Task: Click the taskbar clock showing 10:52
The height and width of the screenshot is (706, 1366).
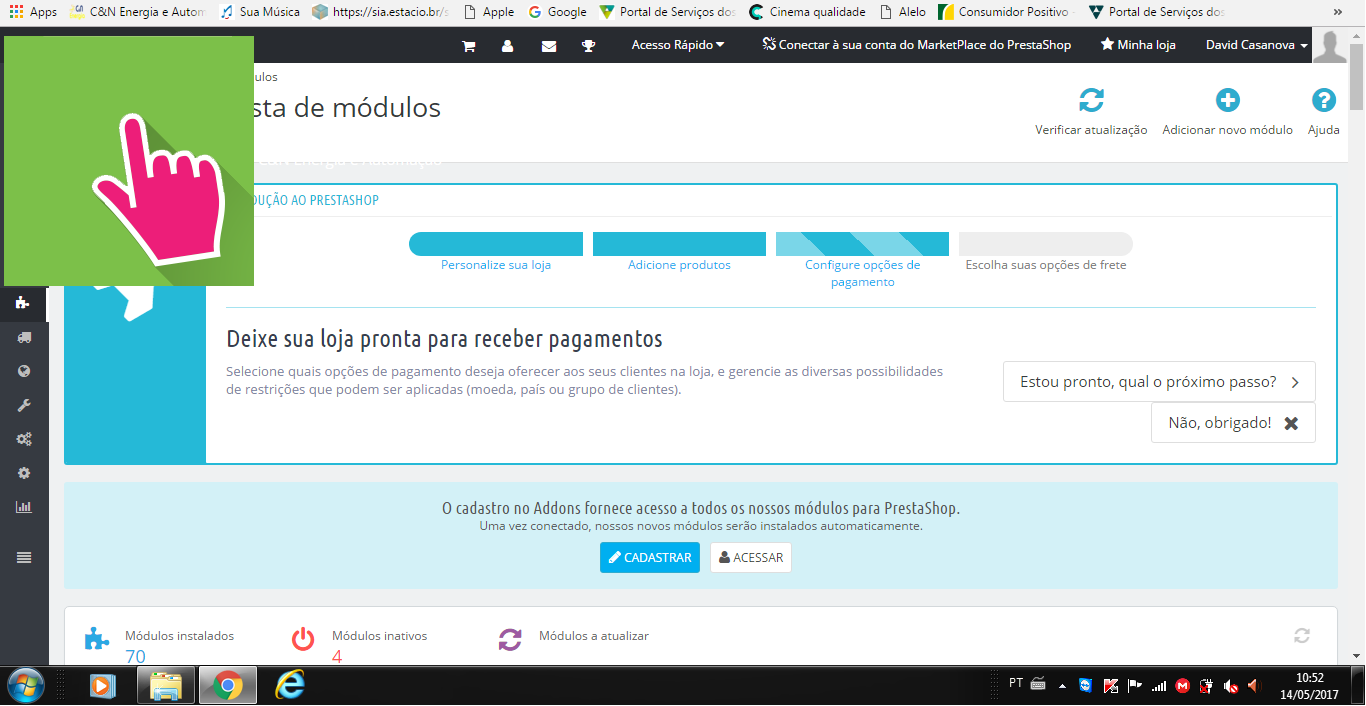Action: (1309, 685)
